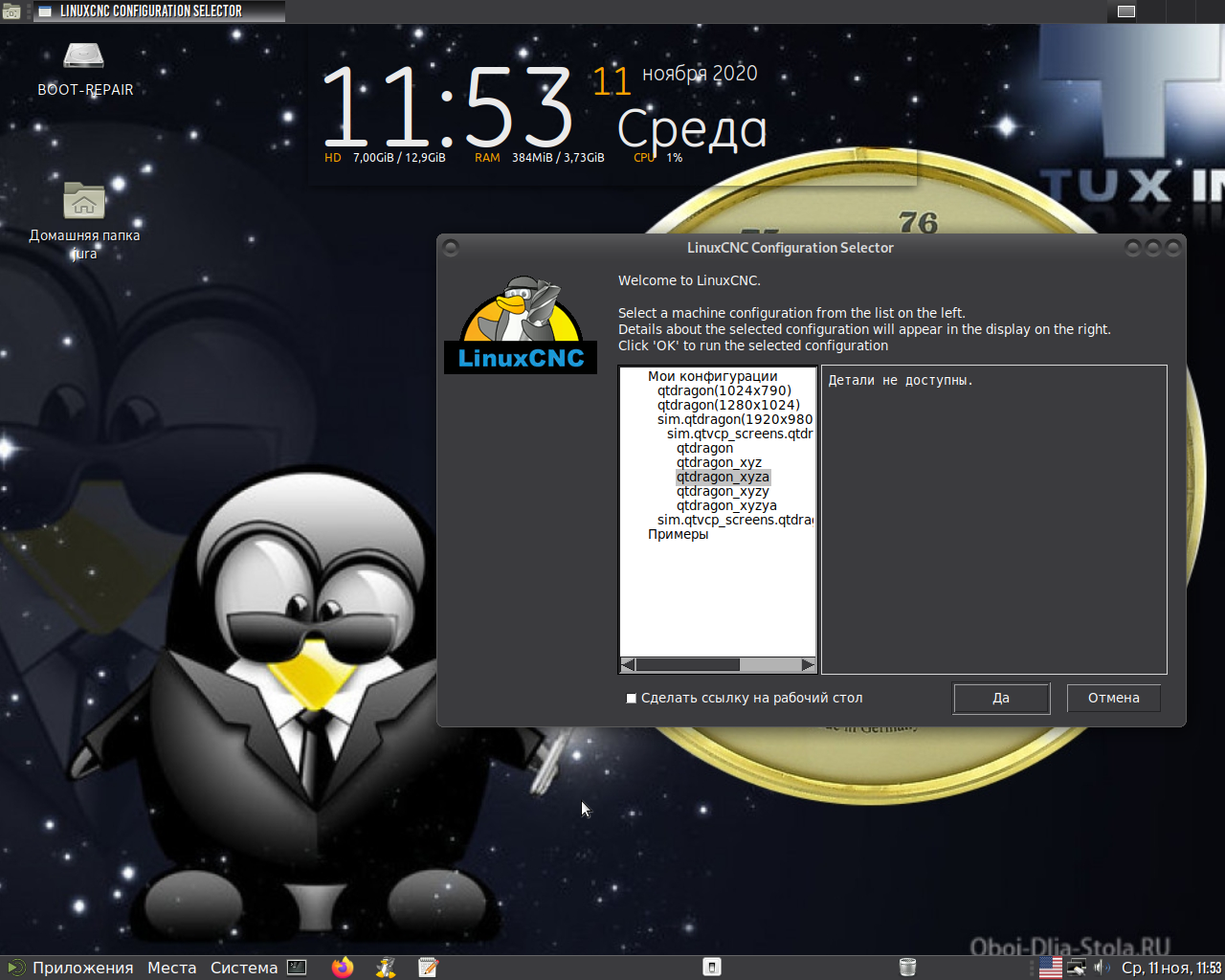Select highlighted qtdragon_xyza configuration
Viewport: 1225px width, 980px height.
pos(723,477)
